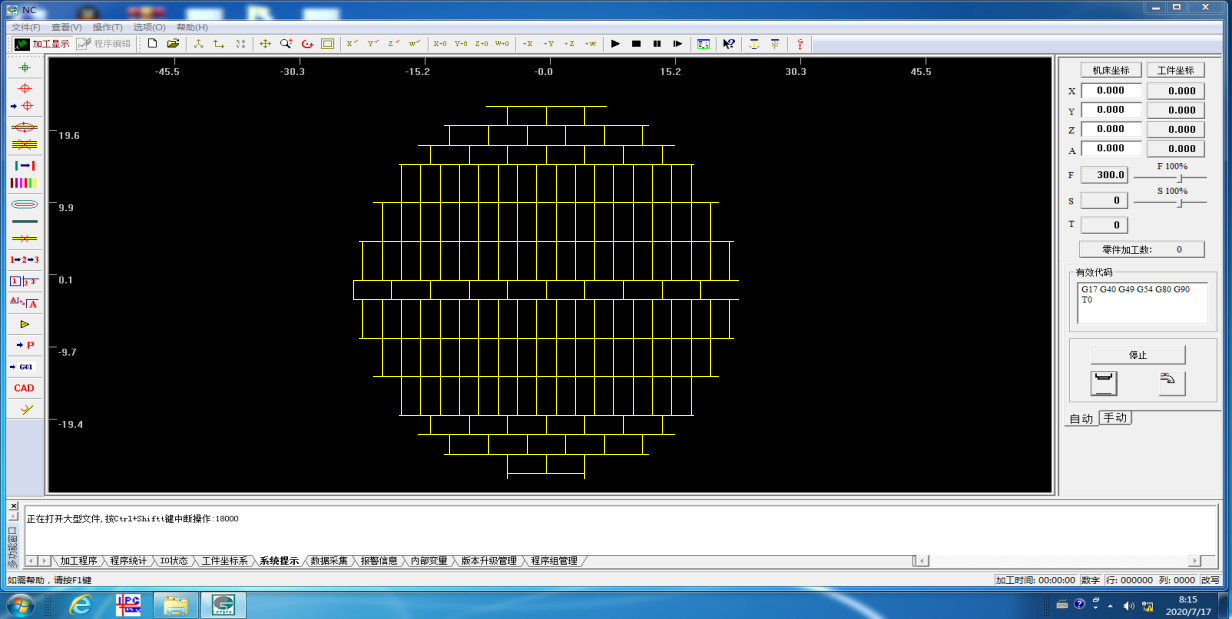Open the 操作(T) menu

[x=107, y=27]
